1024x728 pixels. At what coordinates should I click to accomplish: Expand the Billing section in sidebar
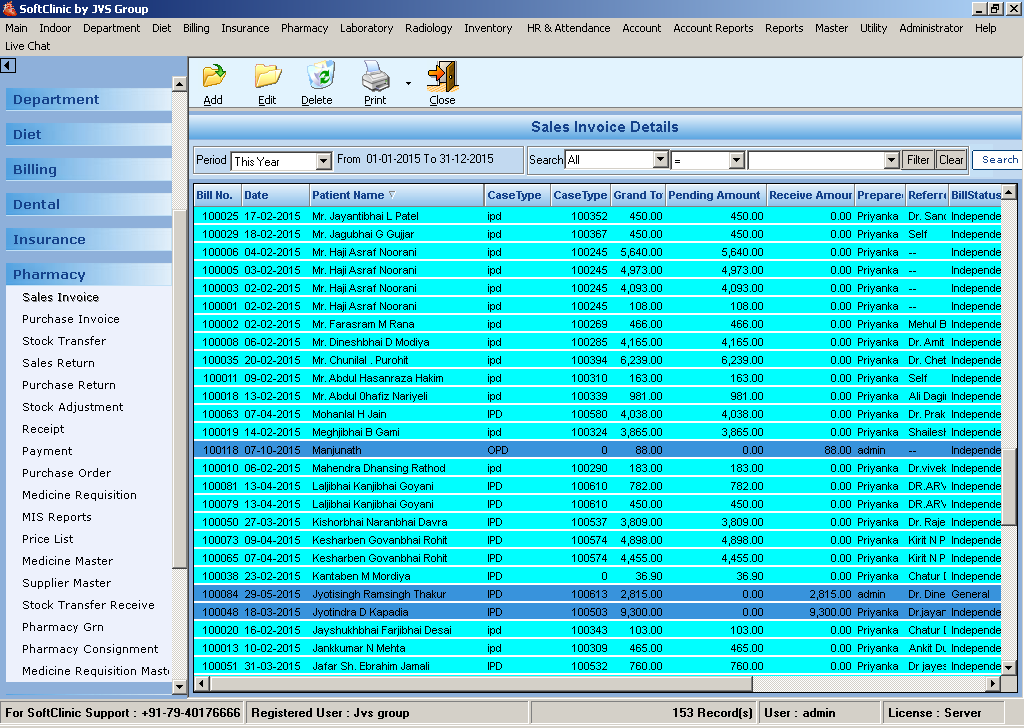pyautogui.click(x=35, y=169)
